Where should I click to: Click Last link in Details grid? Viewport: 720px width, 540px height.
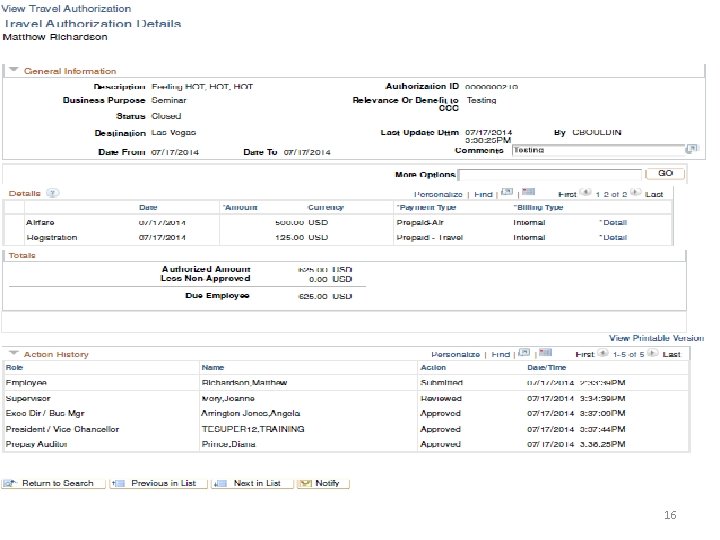[654, 194]
